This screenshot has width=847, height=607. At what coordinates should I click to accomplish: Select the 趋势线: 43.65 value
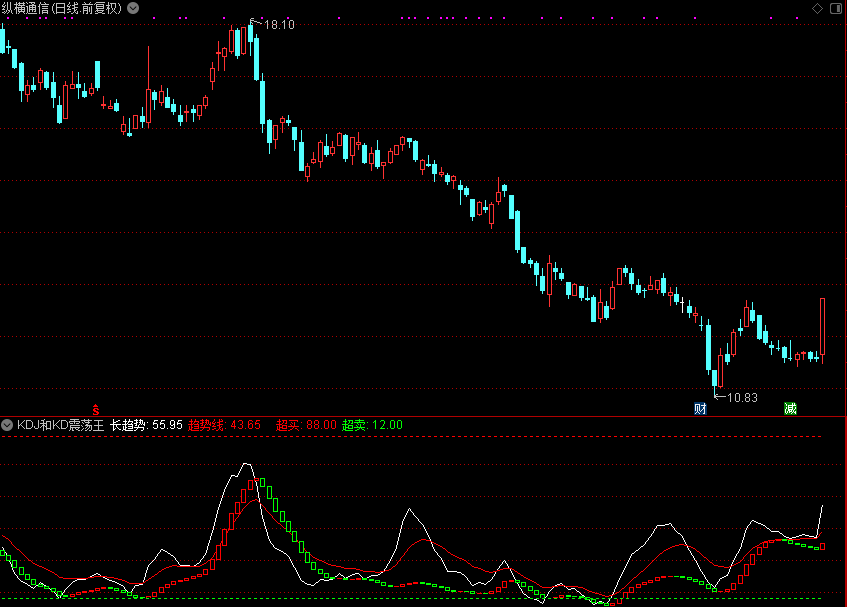pyautogui.click(x=224, y=425)
